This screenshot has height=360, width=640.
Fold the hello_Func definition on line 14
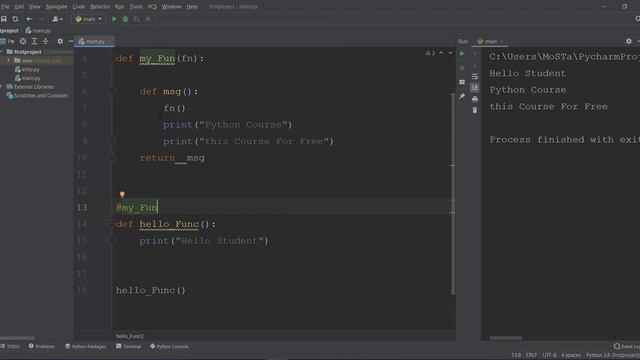click(112, 224)
